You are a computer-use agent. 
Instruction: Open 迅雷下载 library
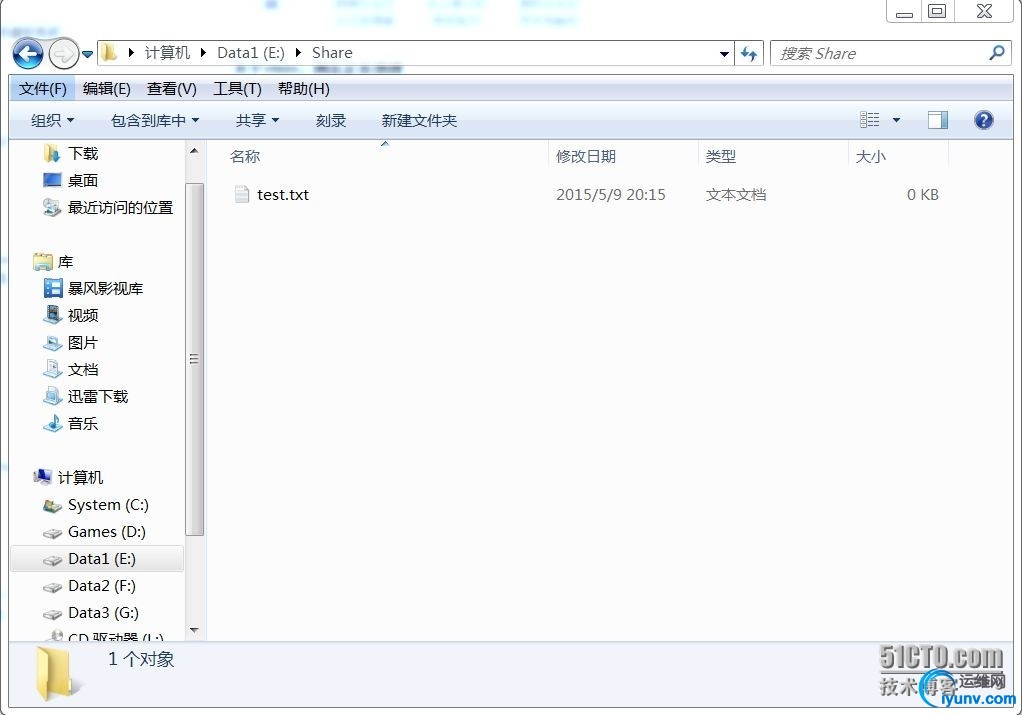tap(98, 396)
